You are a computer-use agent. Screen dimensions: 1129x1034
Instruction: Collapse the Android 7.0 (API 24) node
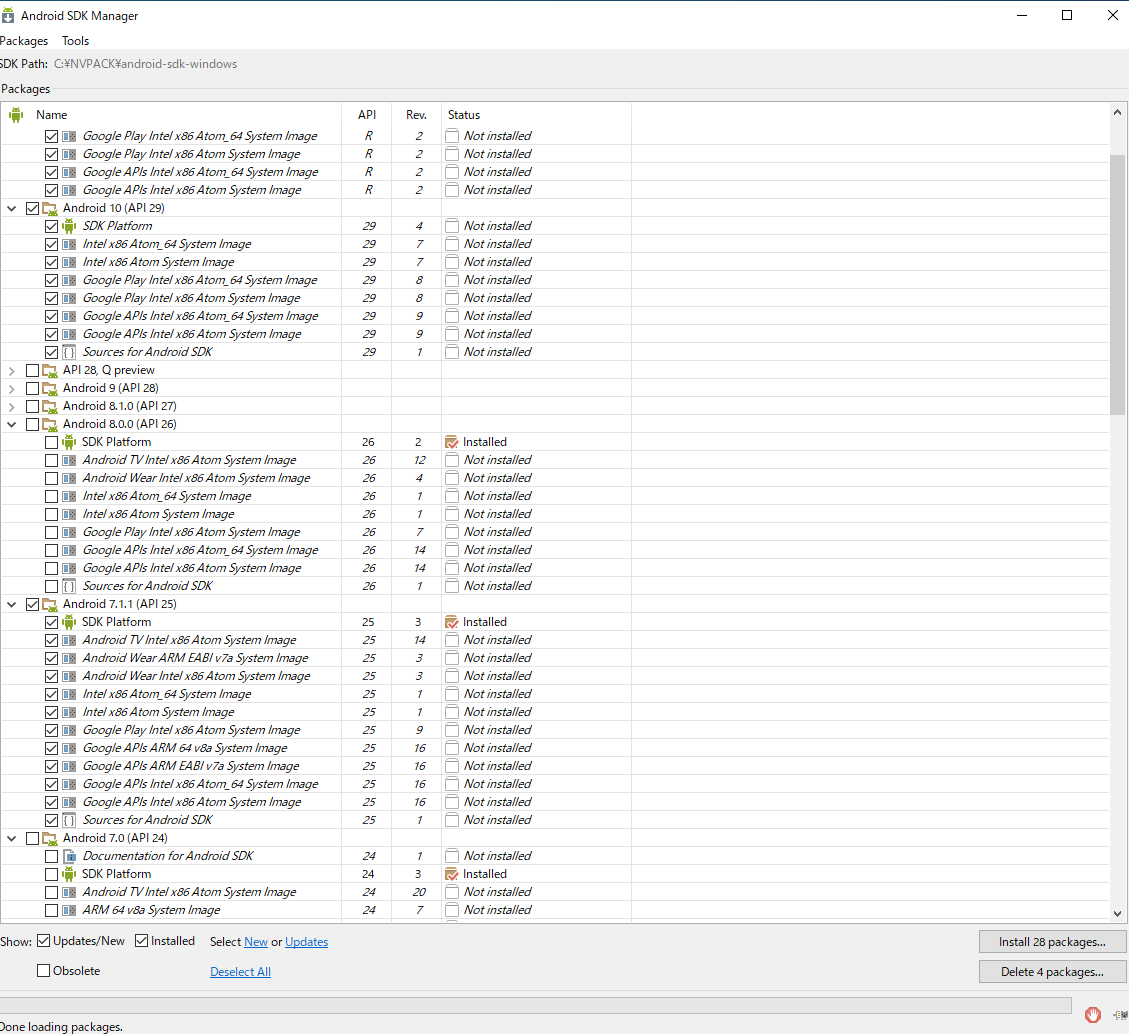12,839
